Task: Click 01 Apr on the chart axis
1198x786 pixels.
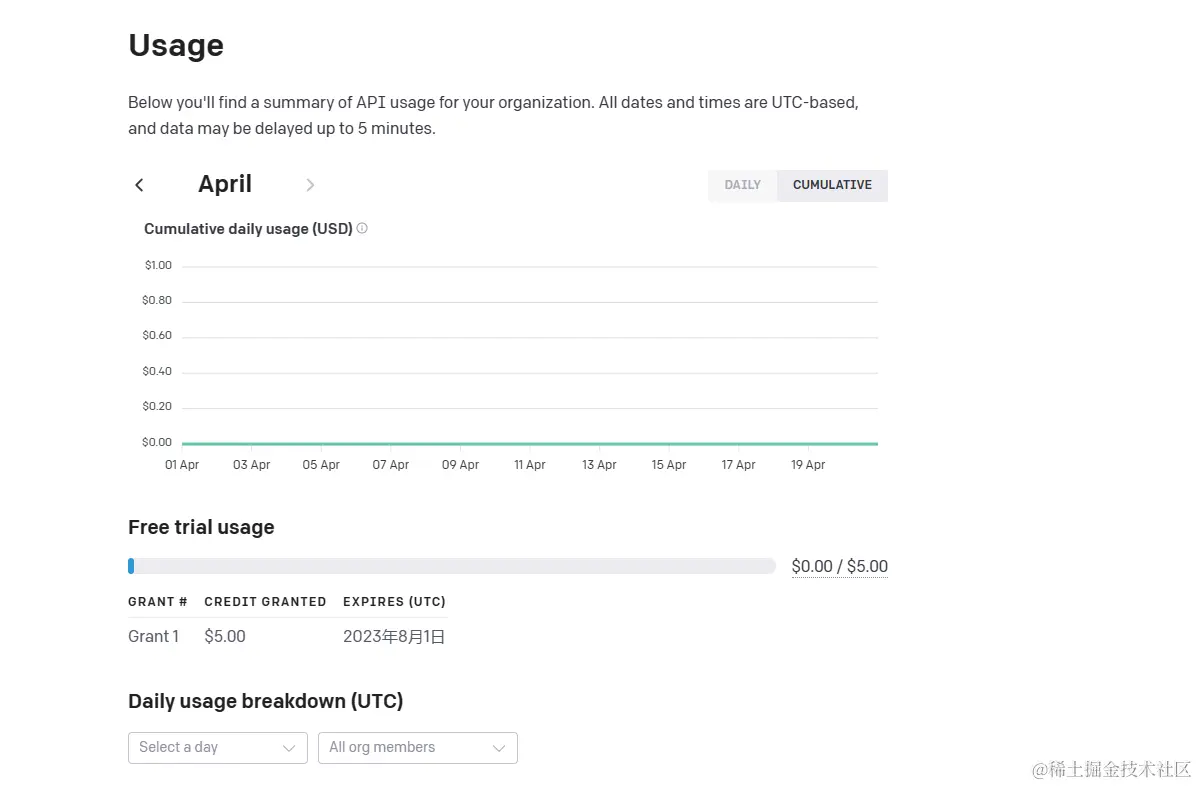Action: [182, 465]
